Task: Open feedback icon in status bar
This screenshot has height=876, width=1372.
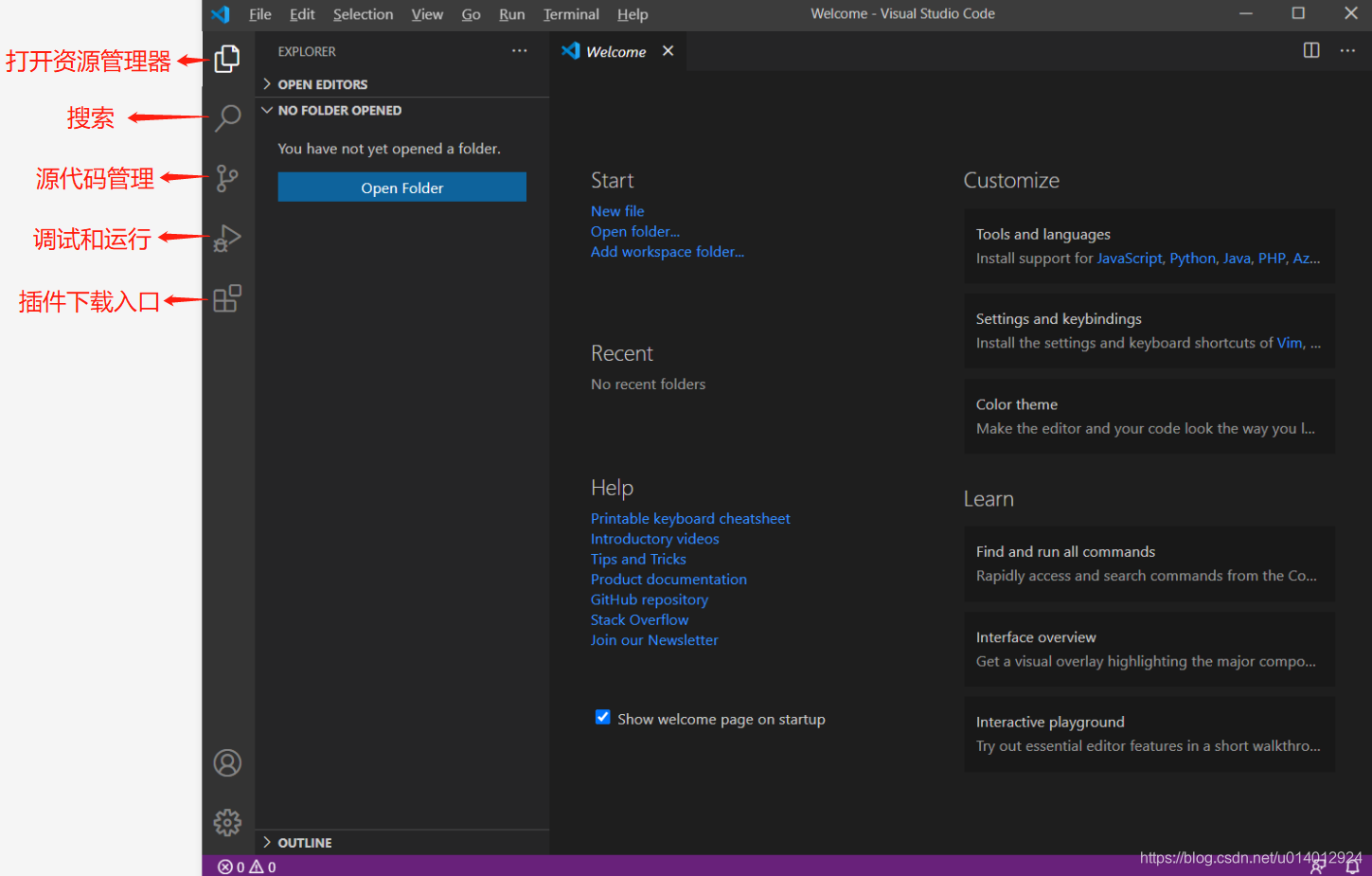Action: (1318, 867)
